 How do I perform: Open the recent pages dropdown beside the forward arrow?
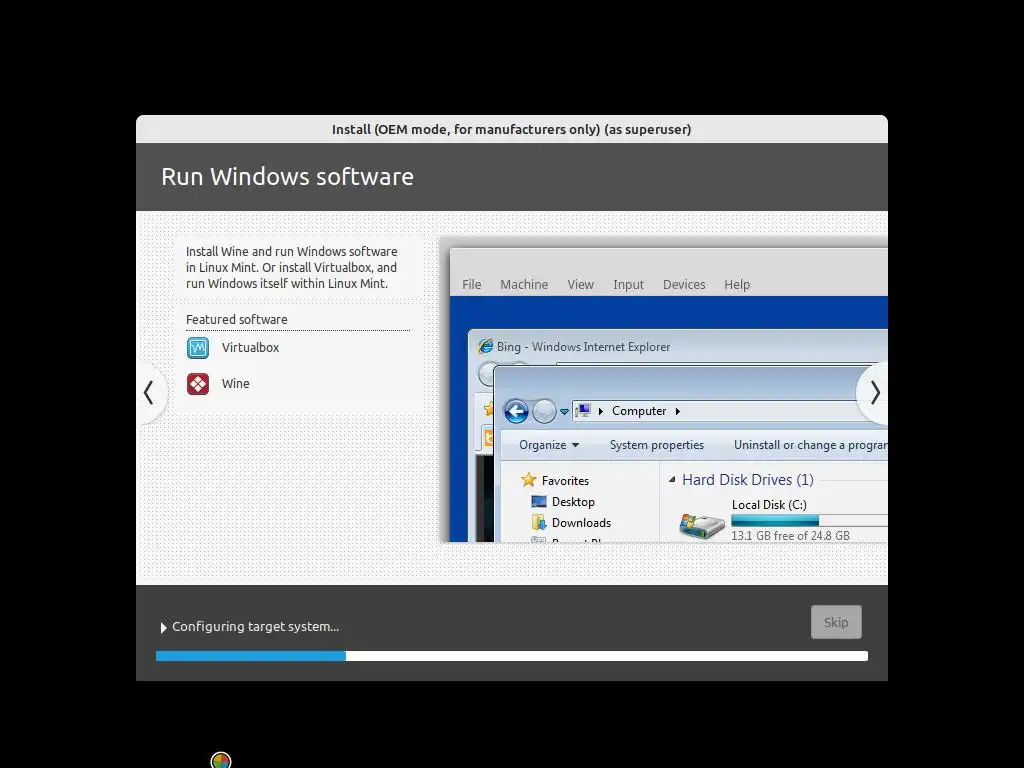[564, 412]
